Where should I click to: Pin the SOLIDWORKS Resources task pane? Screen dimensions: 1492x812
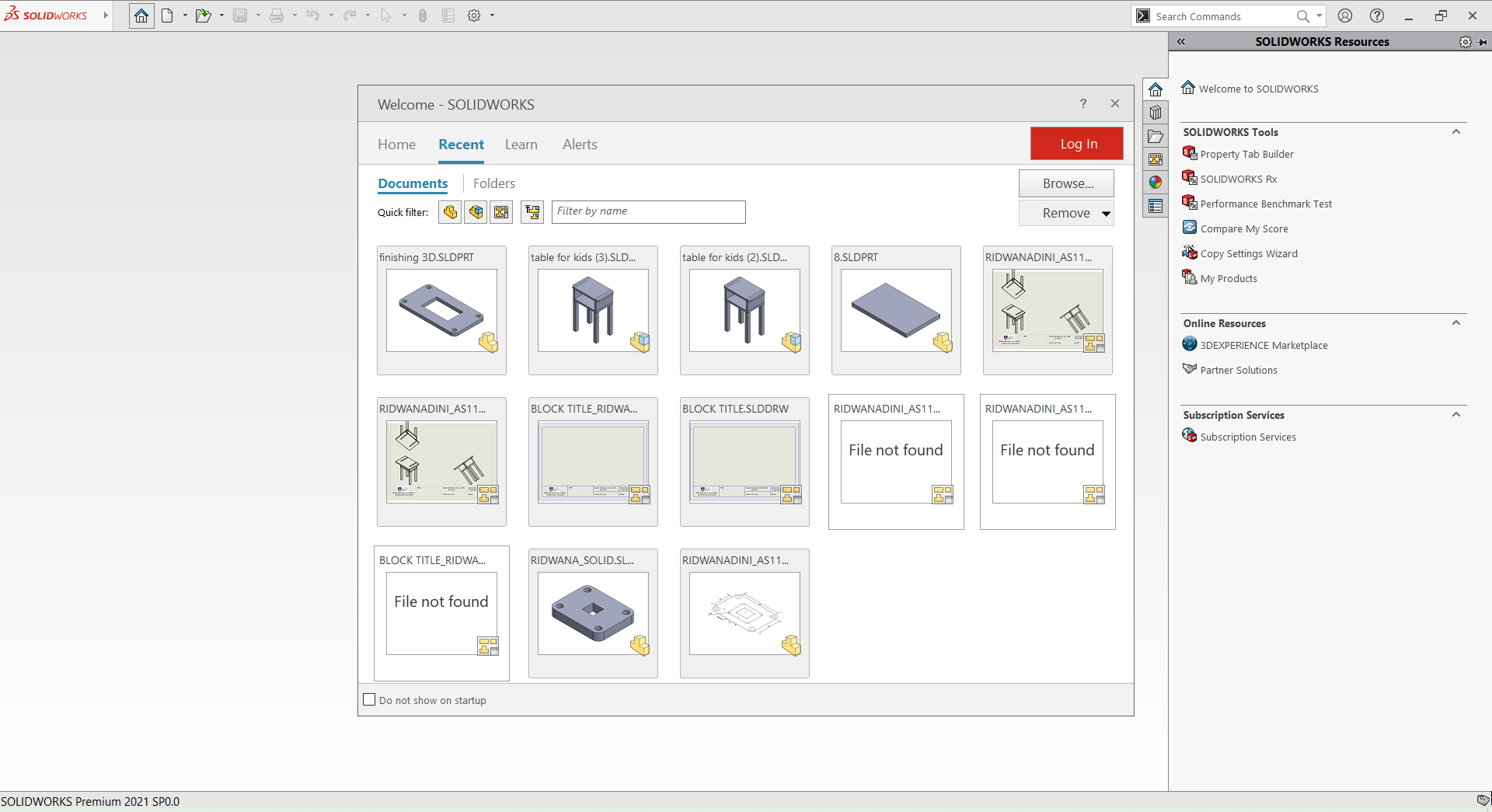tap(1483, 42)
